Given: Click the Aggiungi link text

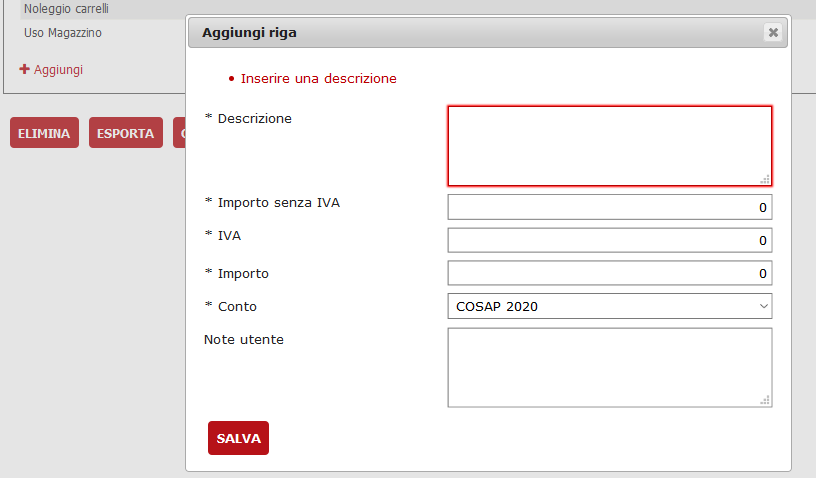Looking at the screenshot, I should tap(58, 70).
